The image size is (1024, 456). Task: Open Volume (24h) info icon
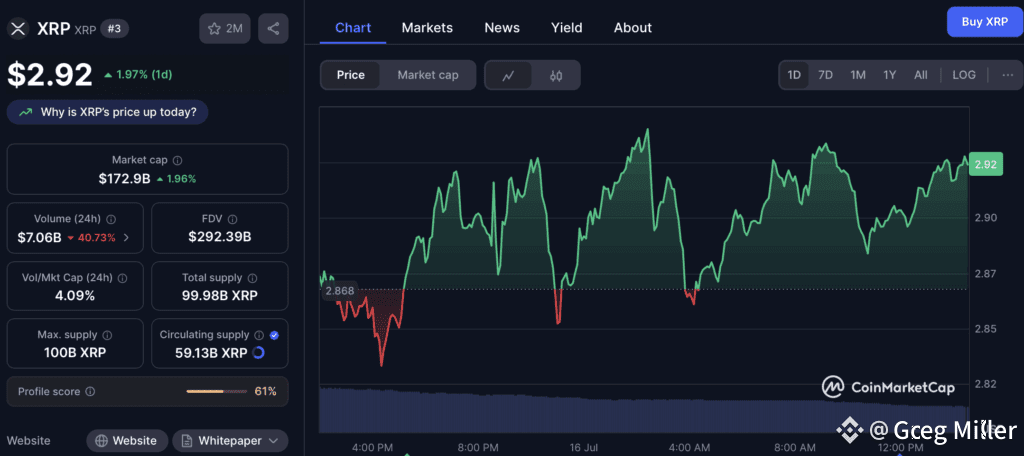(111, 220)
